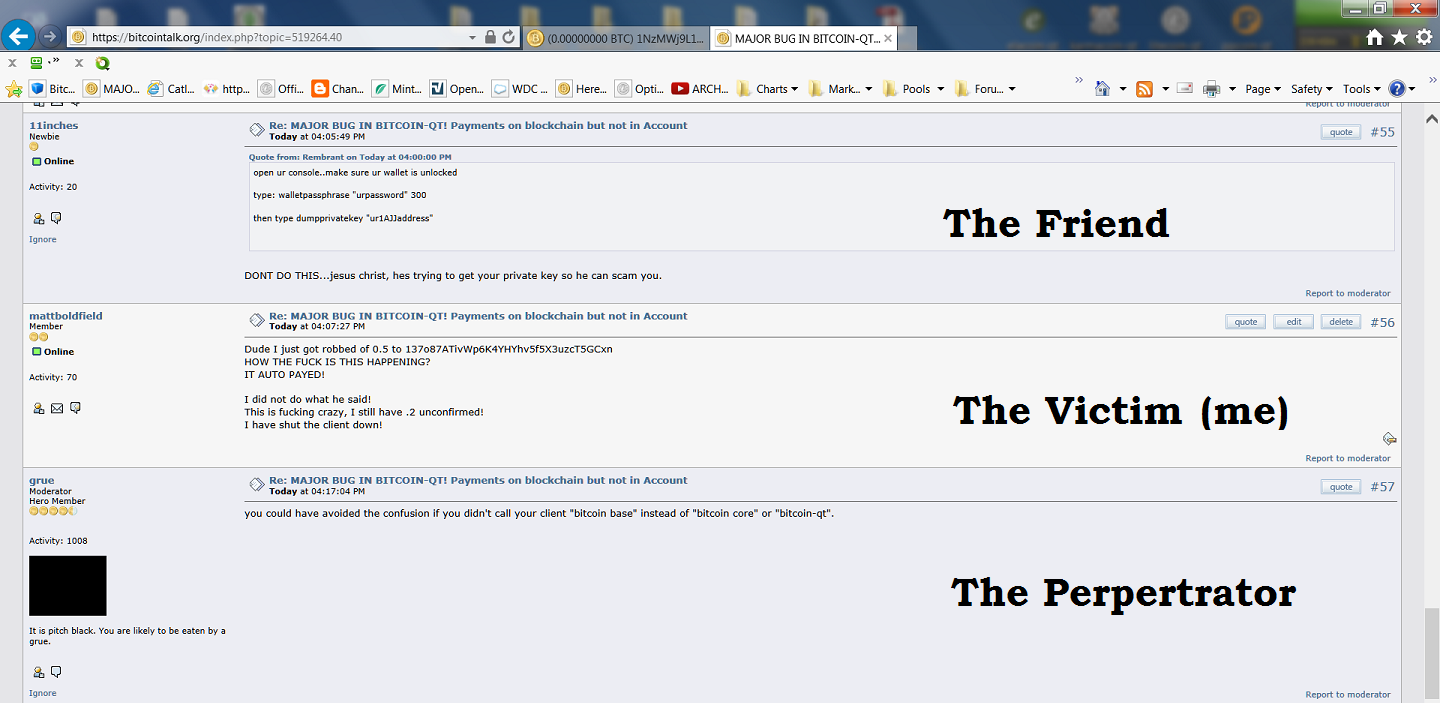View profile icon under grue
This screenshot has height=703, width=1440.
coord(39,672)
